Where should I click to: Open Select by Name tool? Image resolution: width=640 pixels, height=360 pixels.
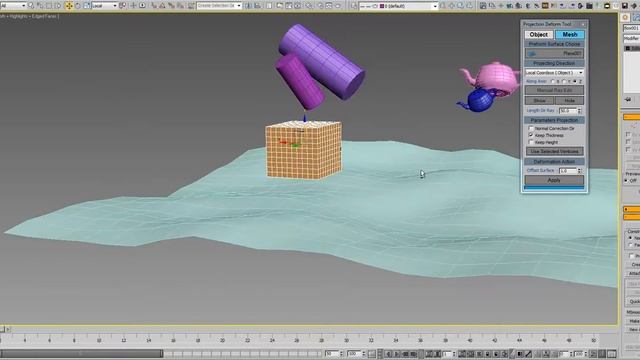[40, 6]
